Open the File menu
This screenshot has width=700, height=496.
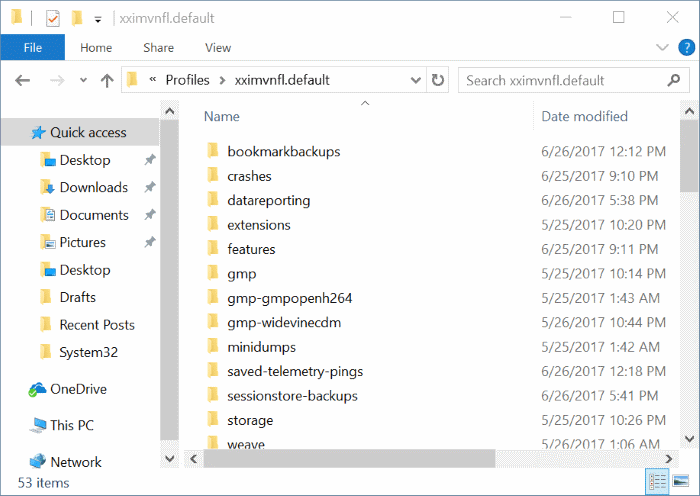point(32,47)
